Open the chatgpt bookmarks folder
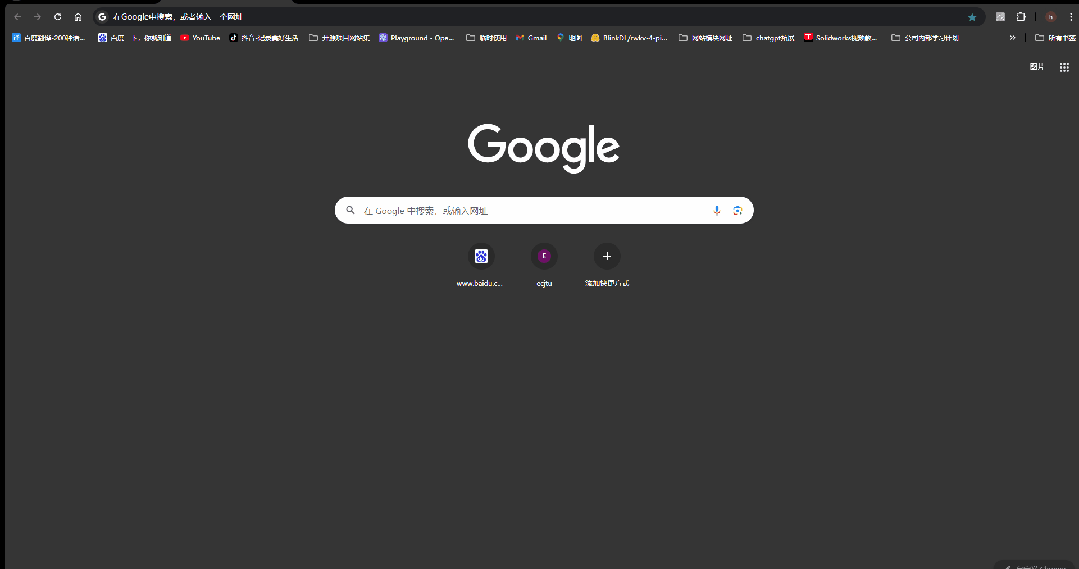Image resolution: width=1079 pixels, height=569 pixels. coord(769,38)
